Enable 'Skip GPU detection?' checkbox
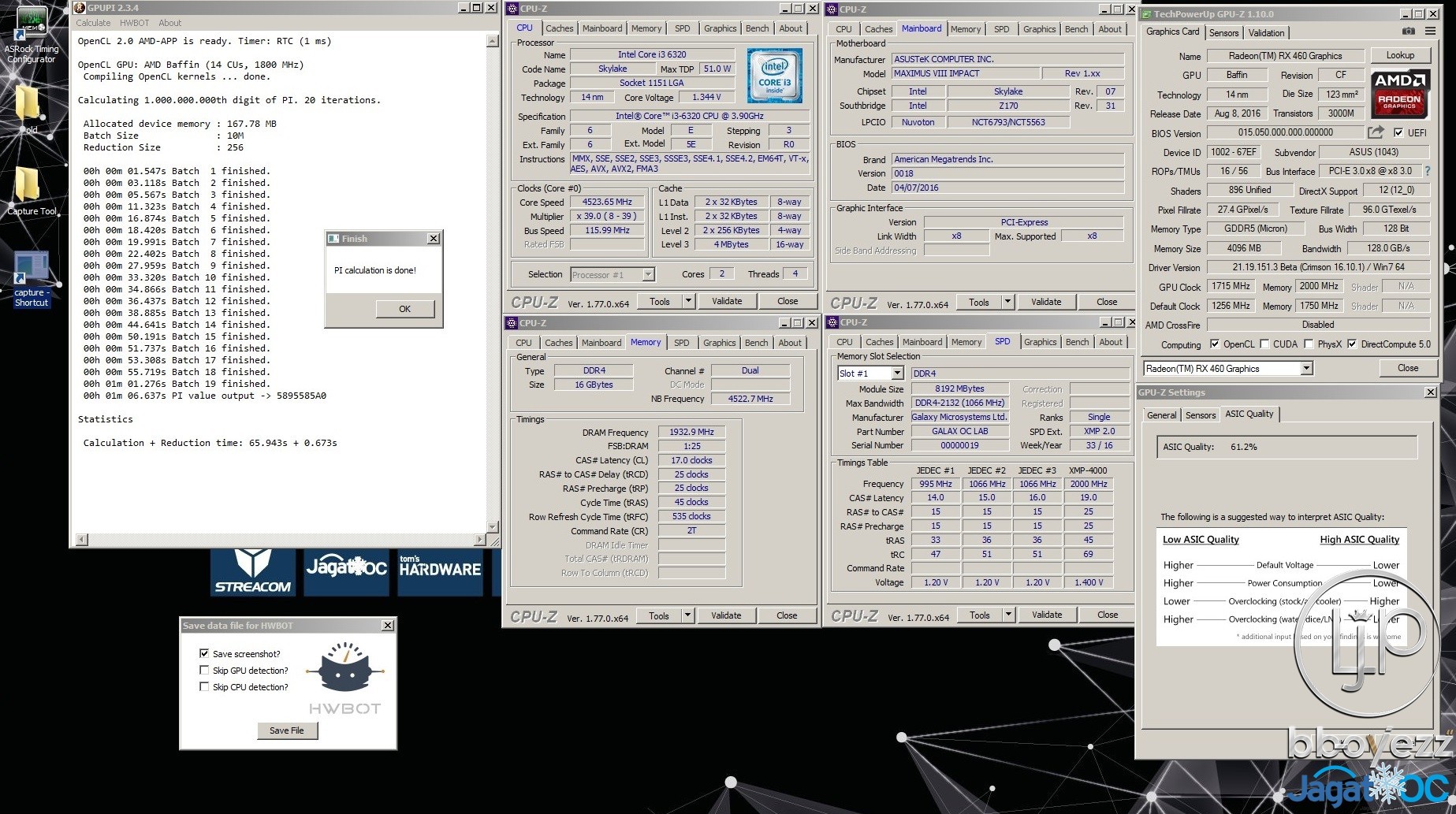The image size is (1456, 814). 204,670
